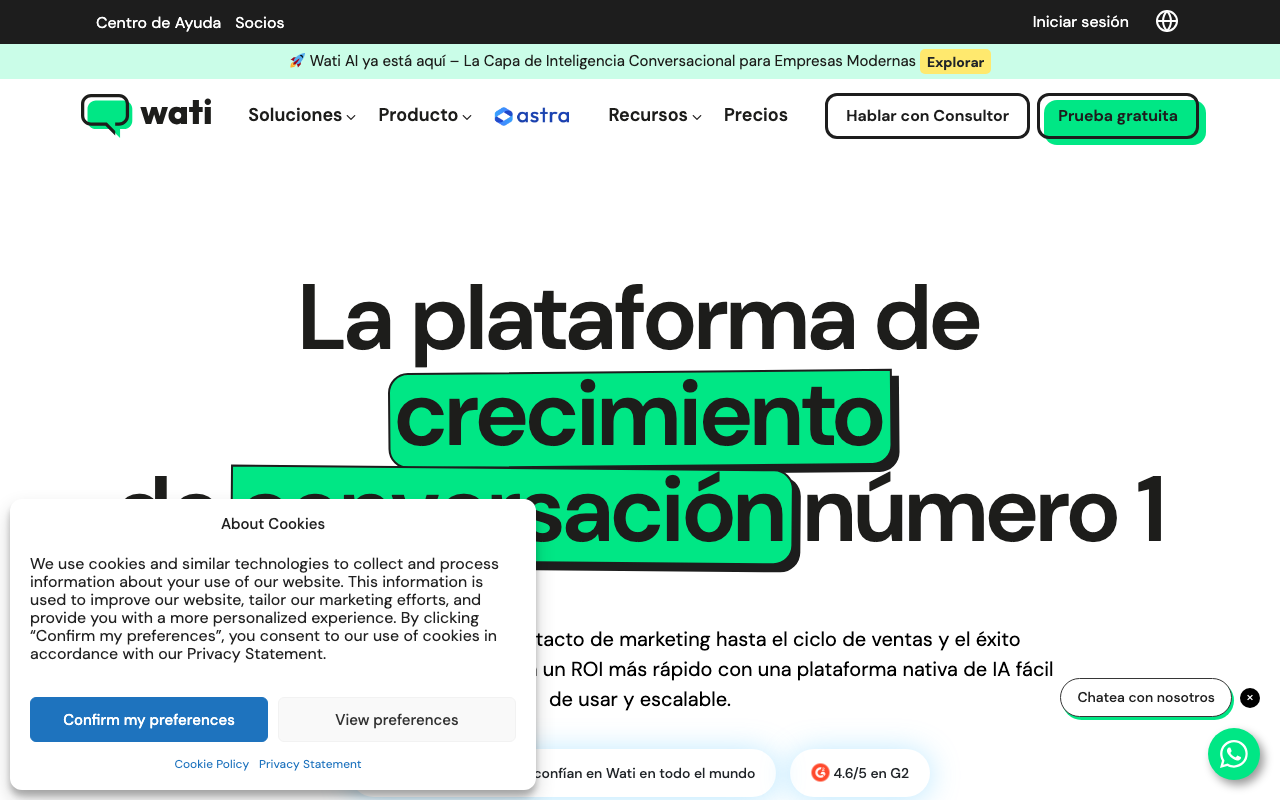Viewport: 1280px width, 800px height.
Task: Click Hablar con Consultor button
Action: [x=927, y=116]
